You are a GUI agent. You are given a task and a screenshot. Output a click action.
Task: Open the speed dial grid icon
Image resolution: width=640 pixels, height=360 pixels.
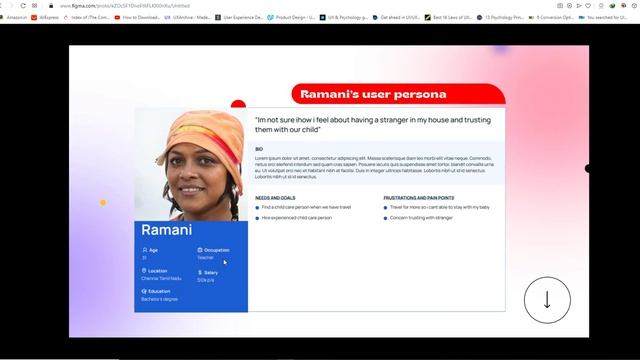(35, 6)
